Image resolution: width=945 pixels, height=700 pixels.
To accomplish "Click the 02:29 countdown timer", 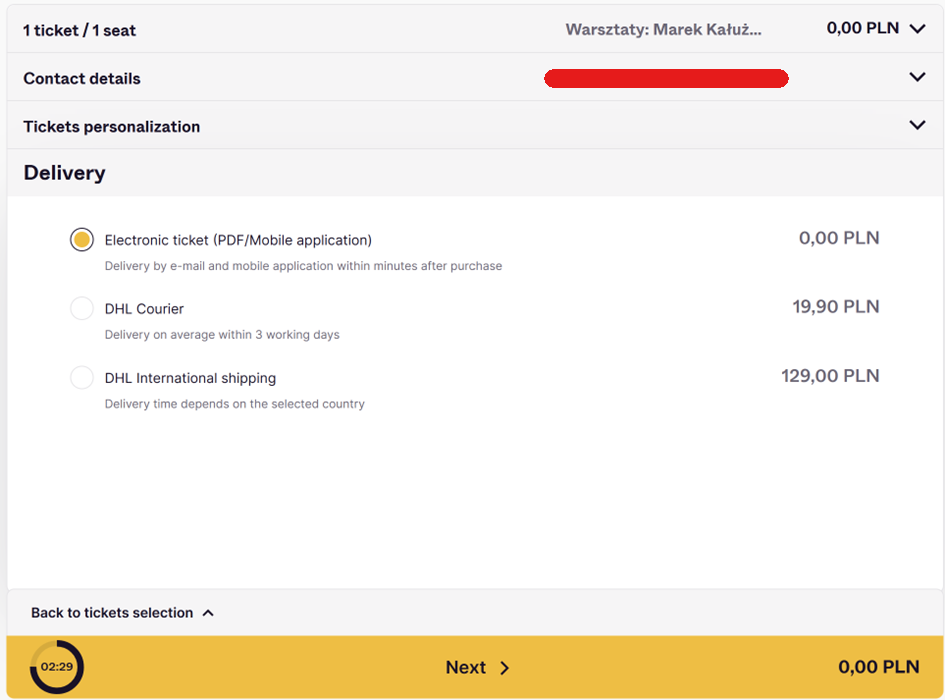I will [57, 667].
